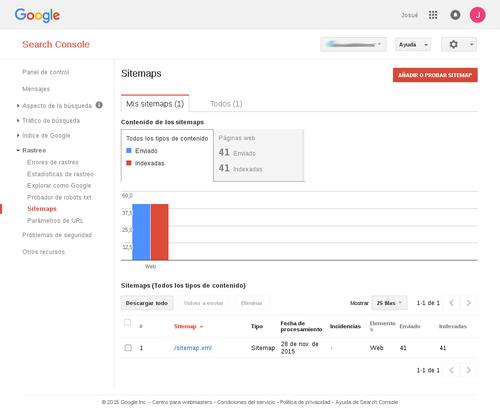This screenshot has height=408, width=500.
Task: Click the Enviado column header
Action: 410,326
